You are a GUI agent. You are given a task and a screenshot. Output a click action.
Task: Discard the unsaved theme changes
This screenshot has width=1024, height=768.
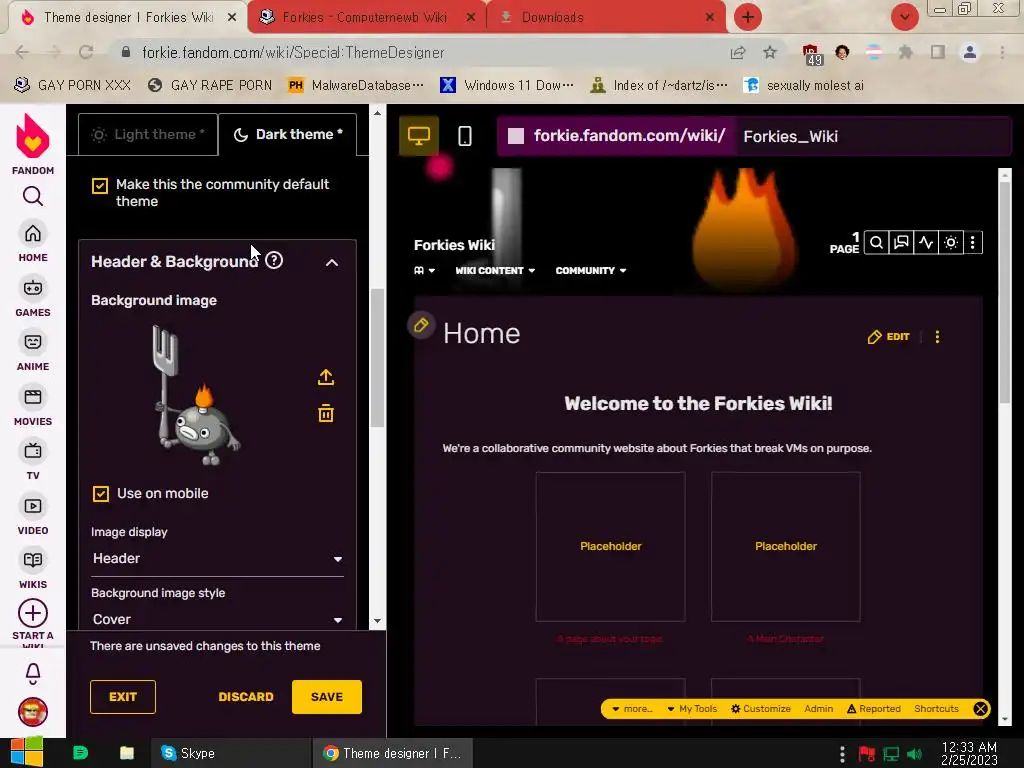click(246, 697)
